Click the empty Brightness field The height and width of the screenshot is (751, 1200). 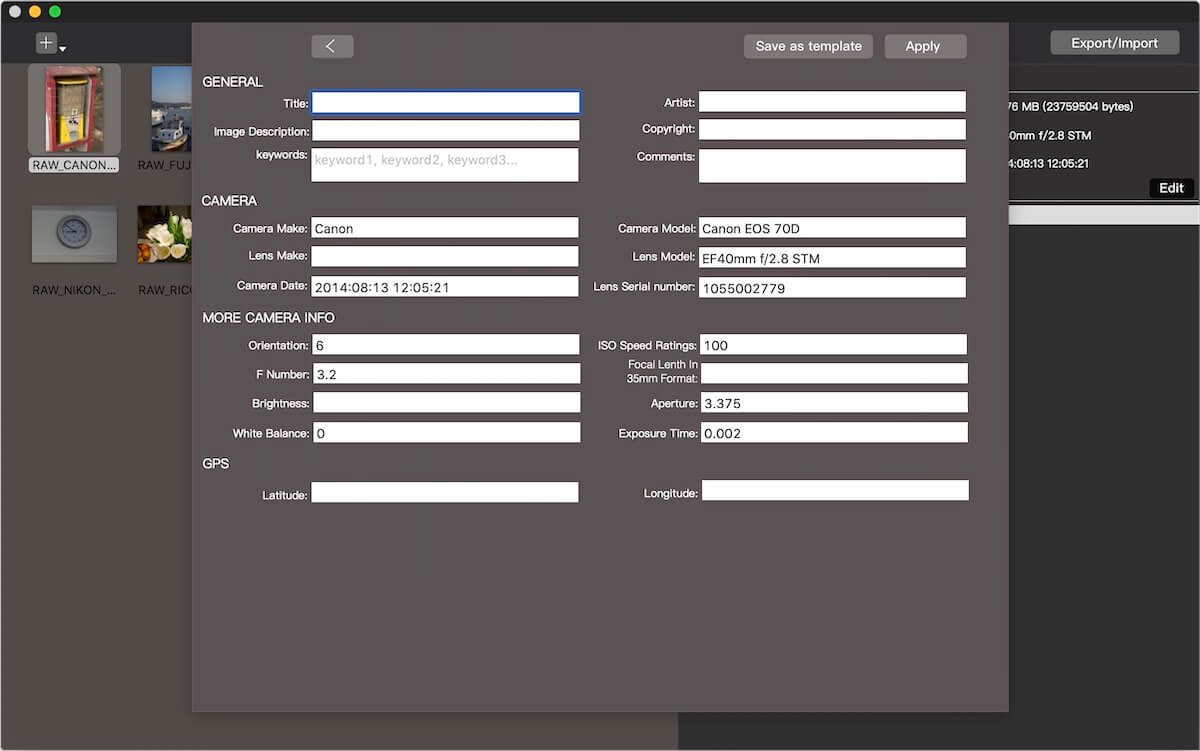[446, 402]
